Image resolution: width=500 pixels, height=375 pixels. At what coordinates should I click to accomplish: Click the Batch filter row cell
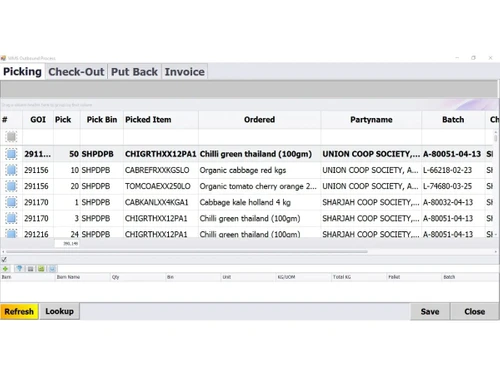point(453,137)
